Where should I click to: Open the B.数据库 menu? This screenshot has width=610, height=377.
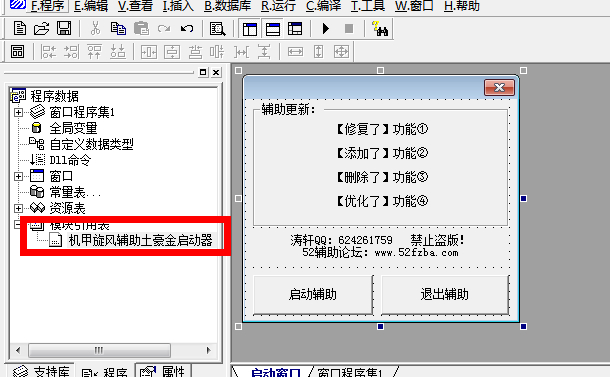coord(227,5)
